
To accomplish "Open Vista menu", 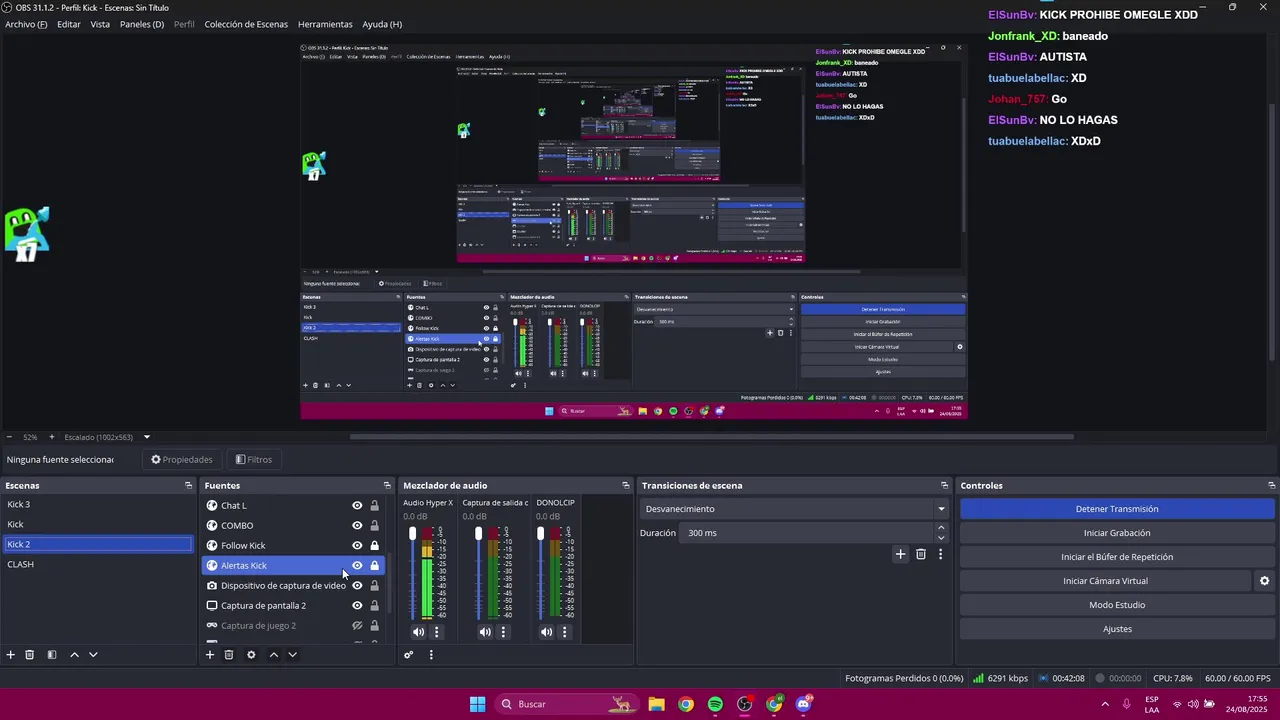I will coord(100,24).
